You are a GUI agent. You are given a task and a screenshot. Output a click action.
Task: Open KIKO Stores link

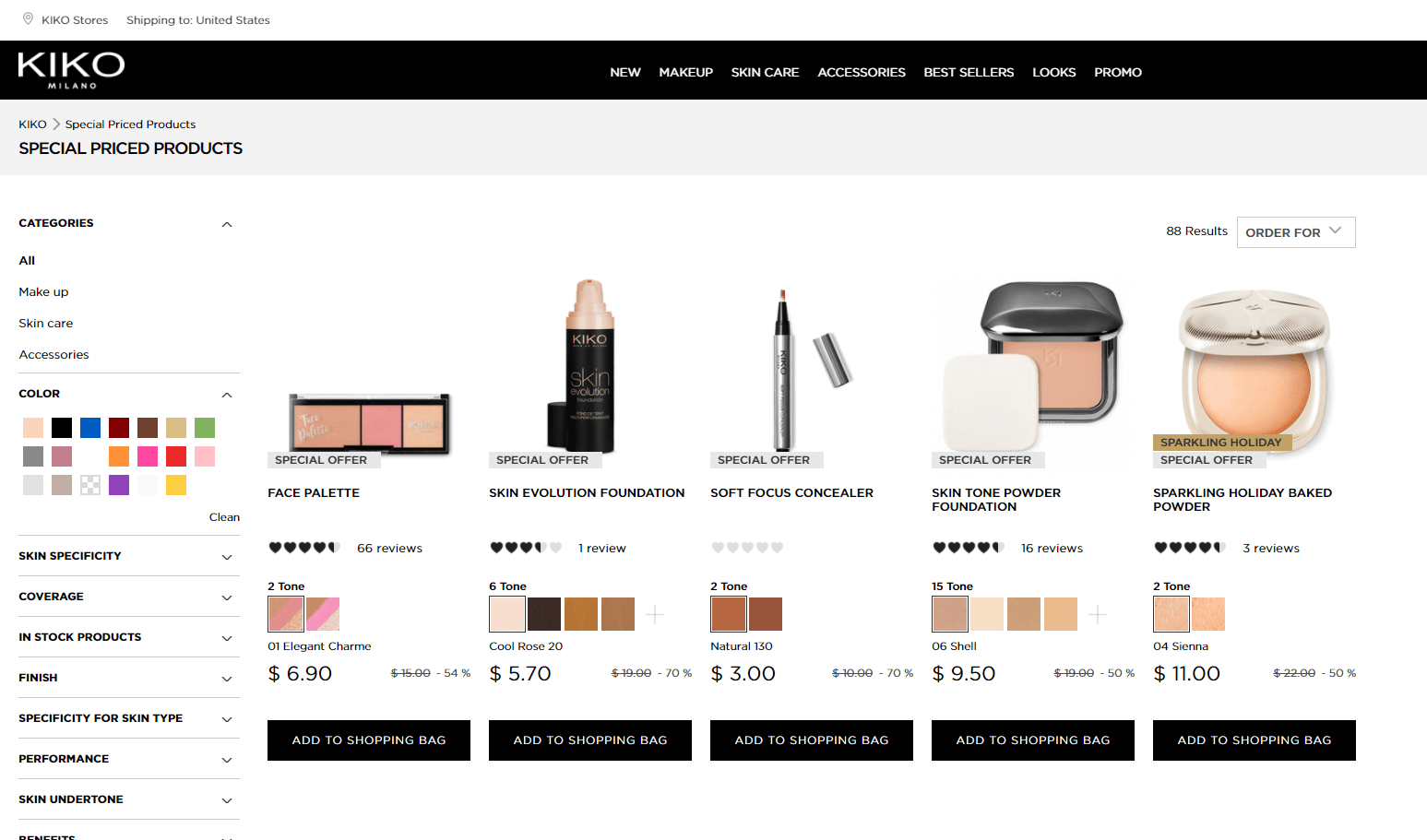click(75, 19)
